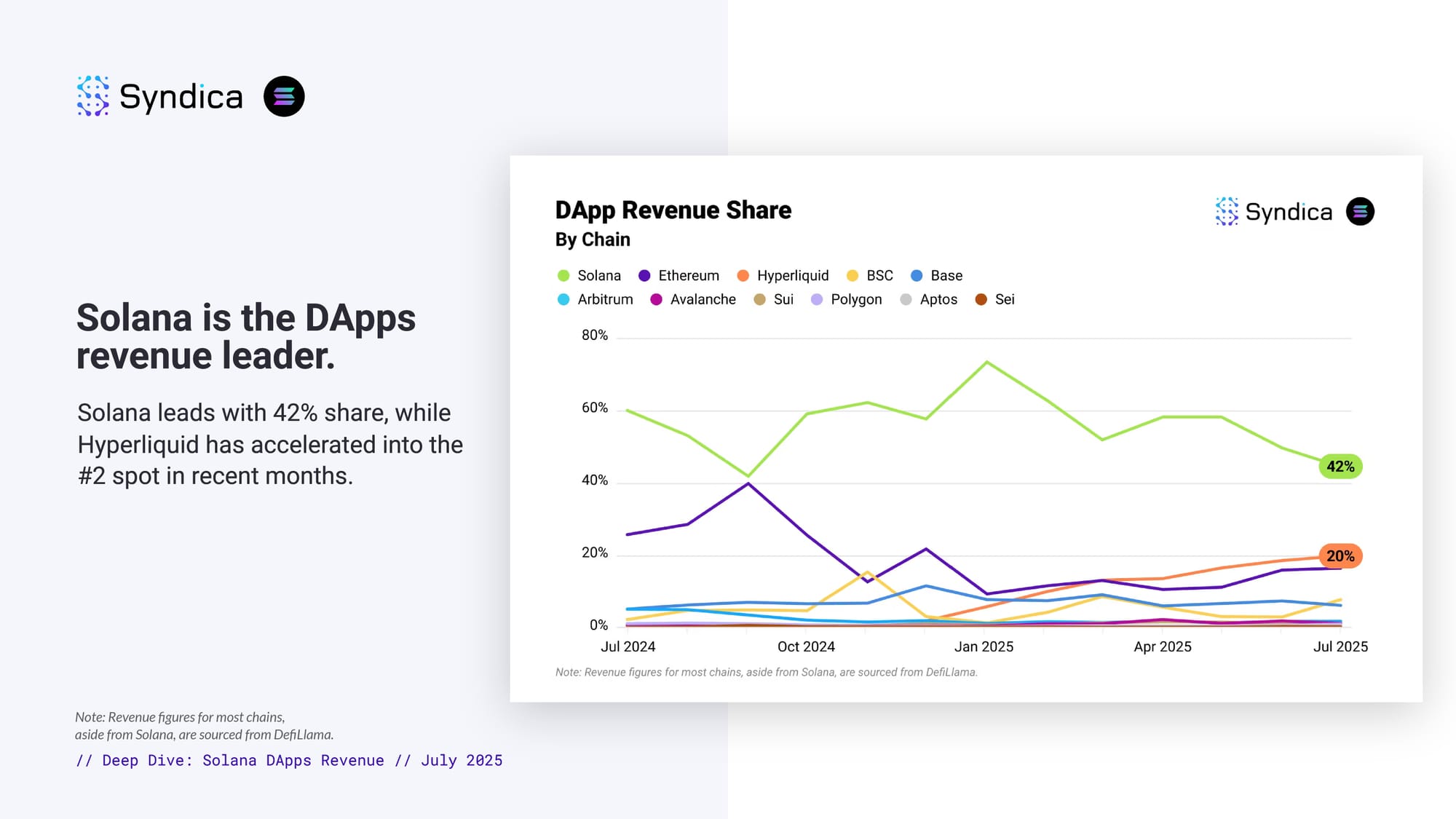Viewport: 1456px width, 819px height.
Task: Click the orange 20% data badge
Action: tap(1340, 556)
